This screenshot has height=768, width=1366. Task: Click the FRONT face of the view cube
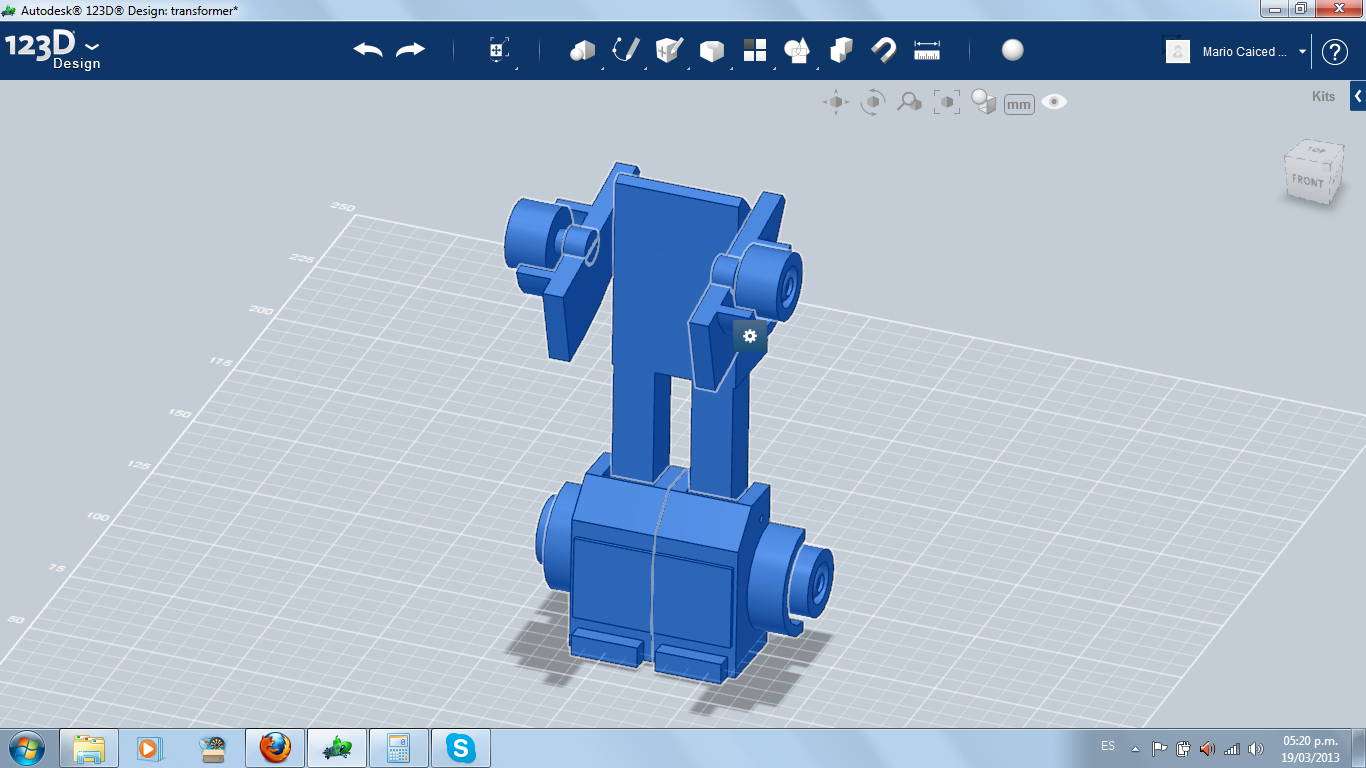(1307, 182)
